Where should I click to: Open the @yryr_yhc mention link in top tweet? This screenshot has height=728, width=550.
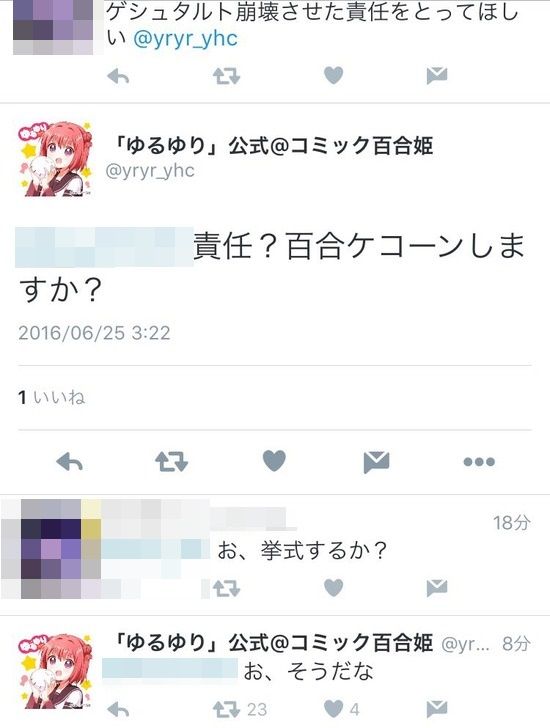[185, 38]
